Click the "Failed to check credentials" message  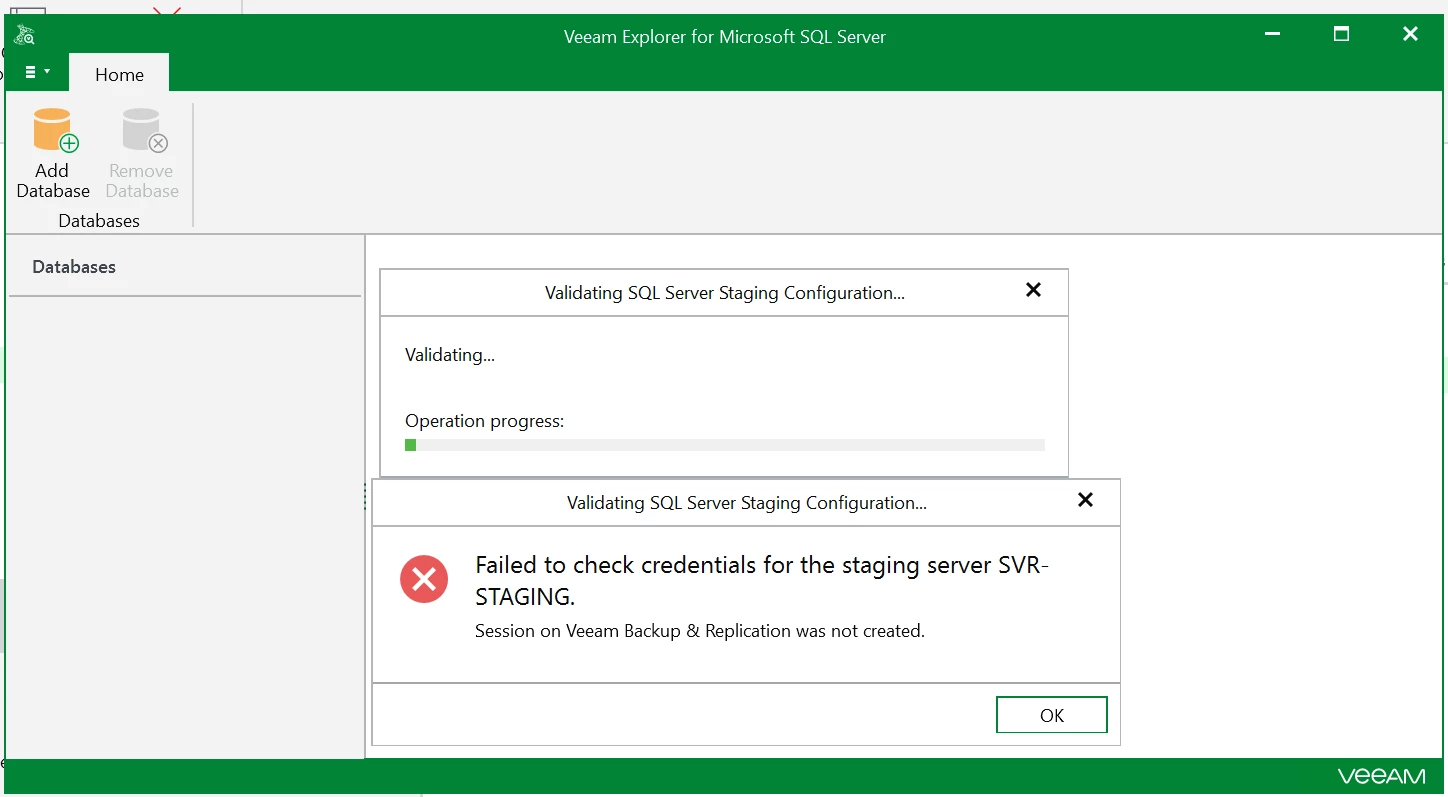tap(762, 581)
